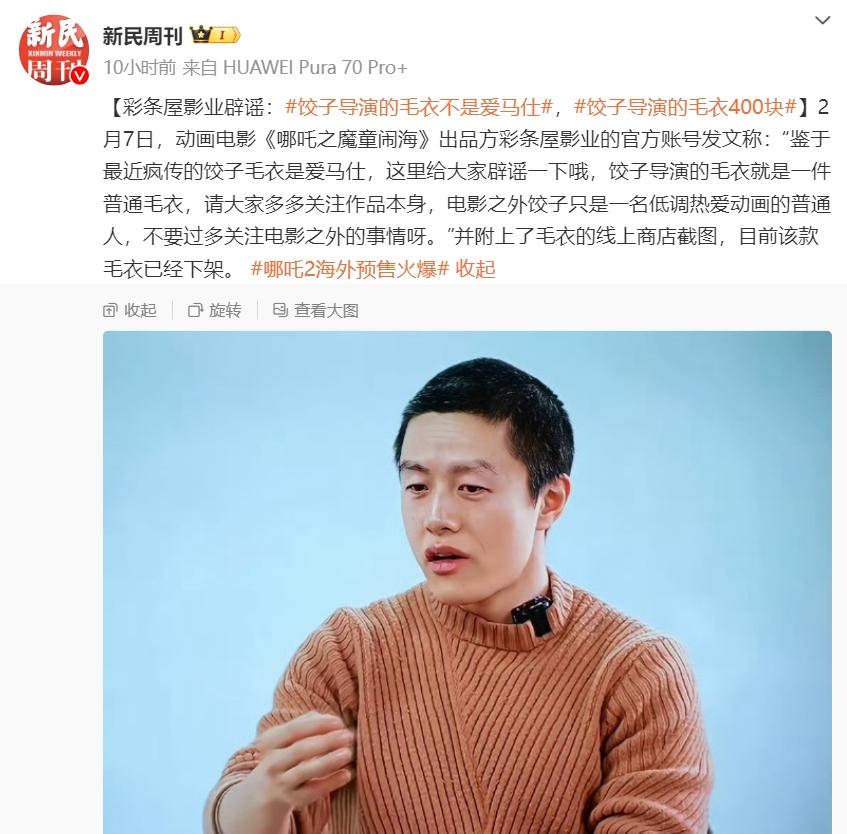
Task: Click the red verified badge on avatar
Action: click(x=80, y=76)
